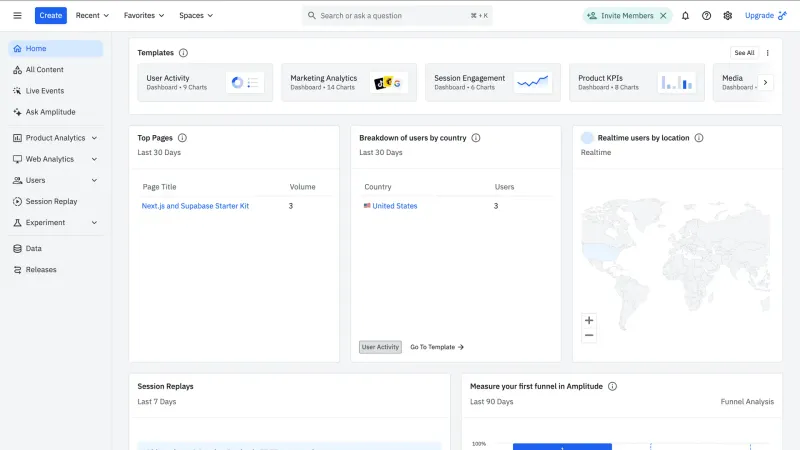
Task: Open the settings gear icon
Action: [728, 16]
